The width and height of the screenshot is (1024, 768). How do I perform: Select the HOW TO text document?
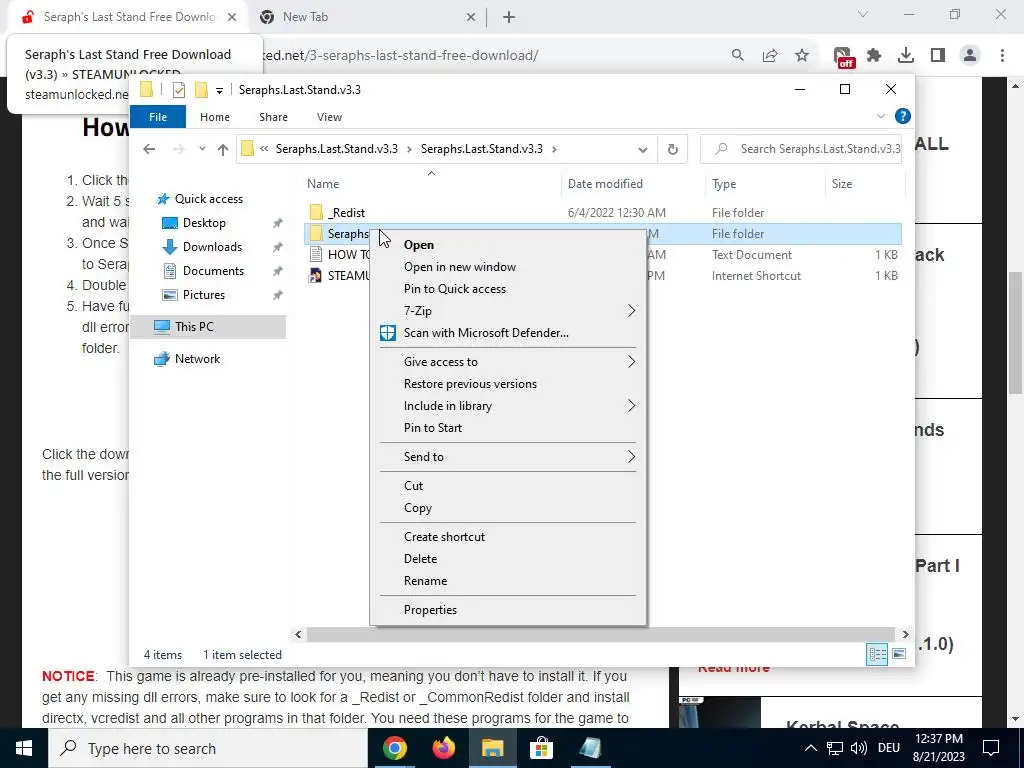[349, 255]
